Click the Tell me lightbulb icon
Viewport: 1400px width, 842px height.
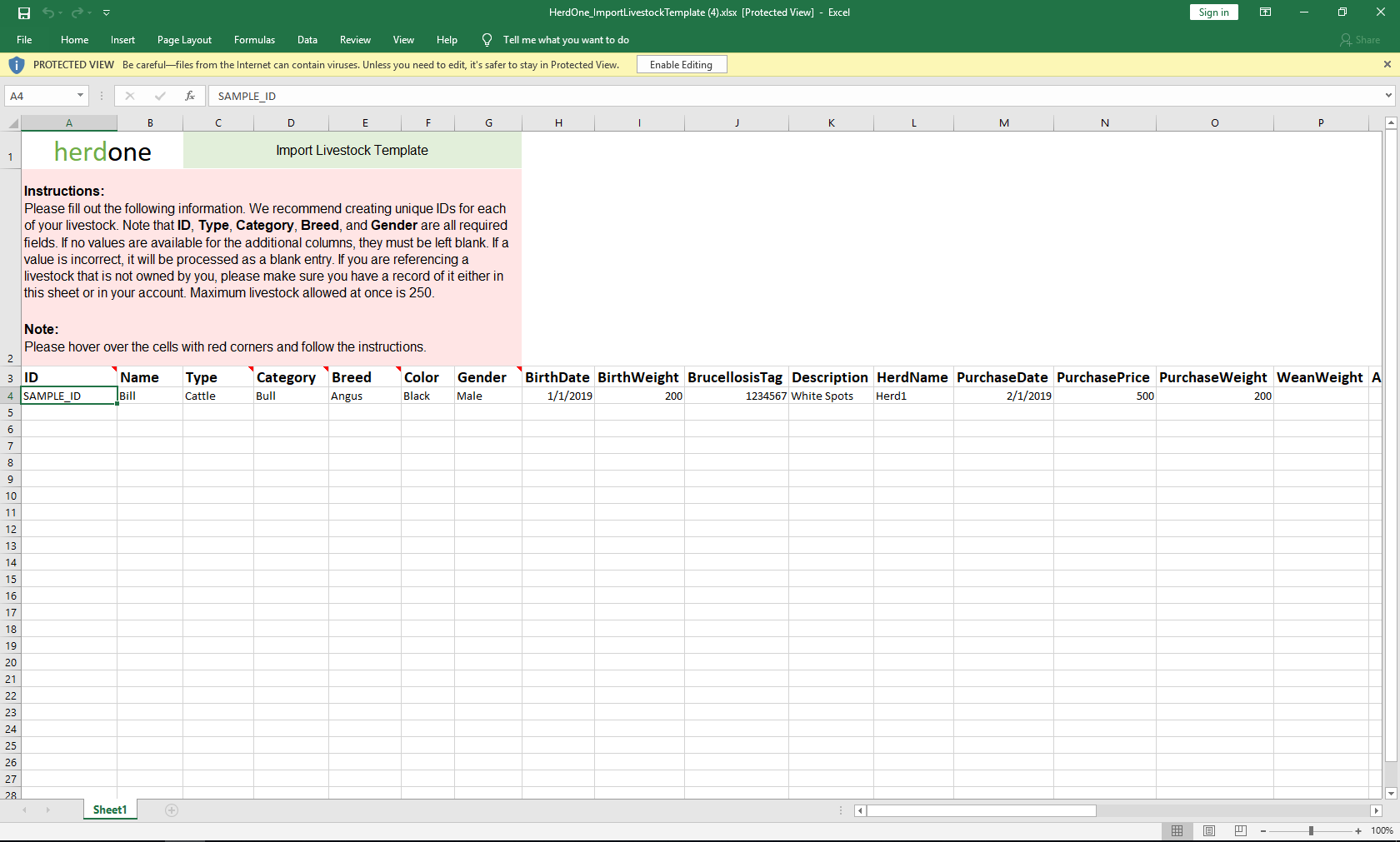487,40
